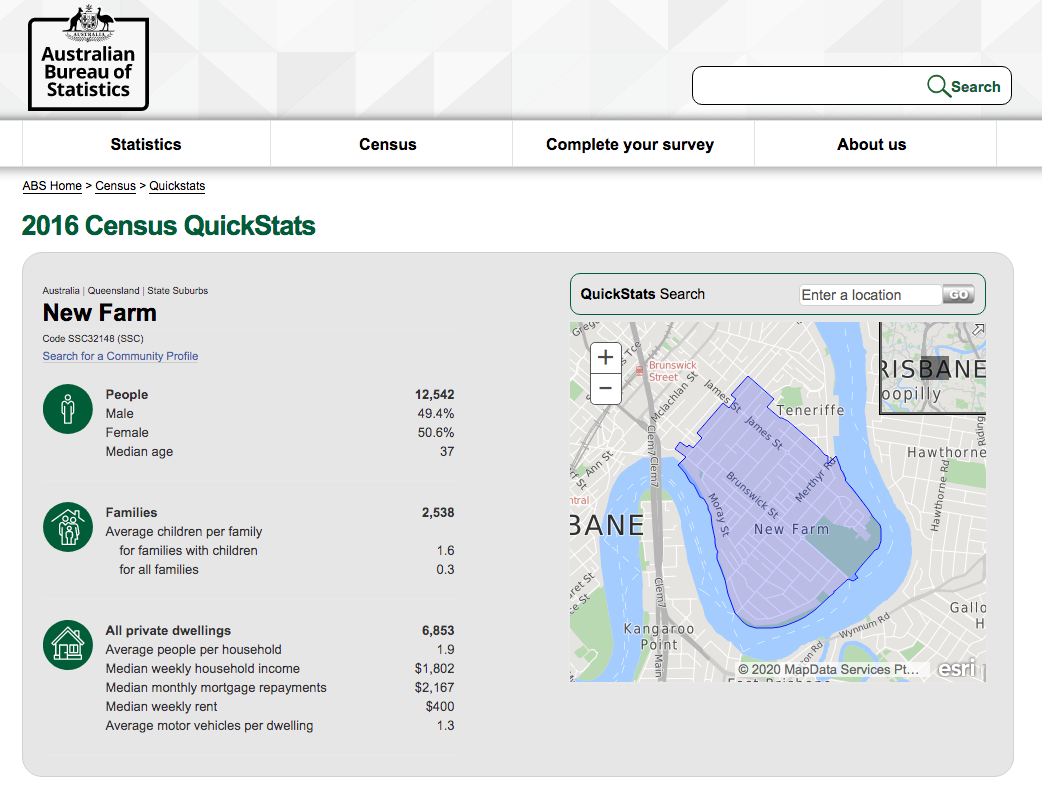This screenshot has width=1042, height=790.
Task: Click the Australian Bureau of Statistics logo
Action: point(88,58)
